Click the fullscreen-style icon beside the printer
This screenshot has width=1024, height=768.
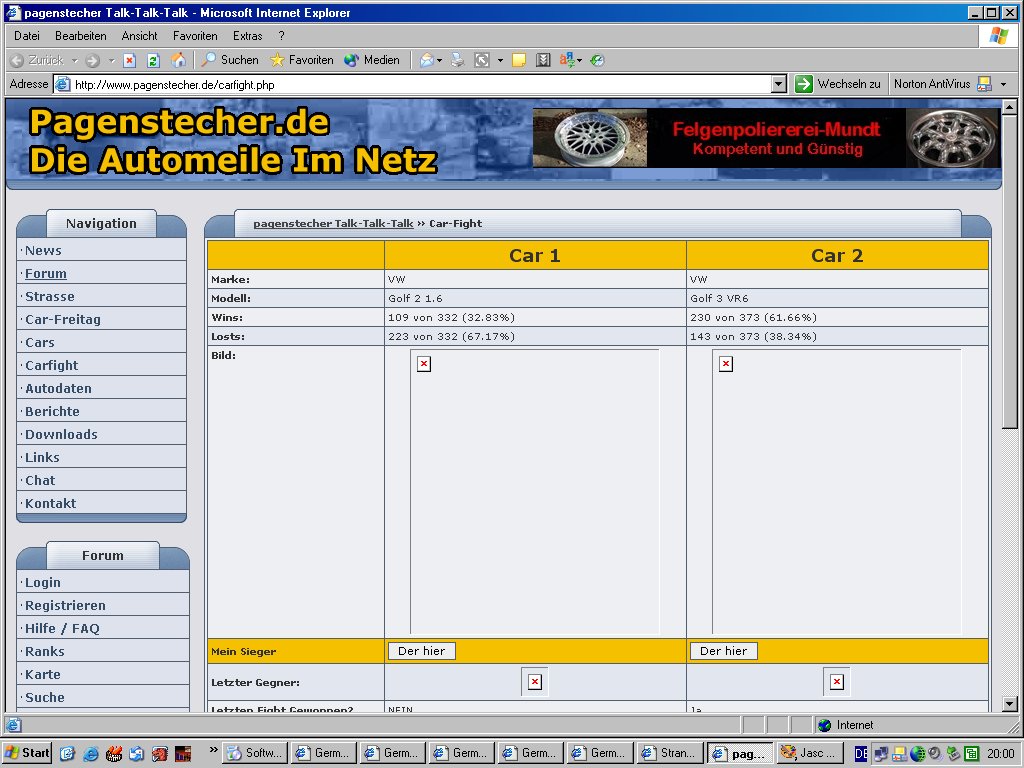[x=482, y=61]
